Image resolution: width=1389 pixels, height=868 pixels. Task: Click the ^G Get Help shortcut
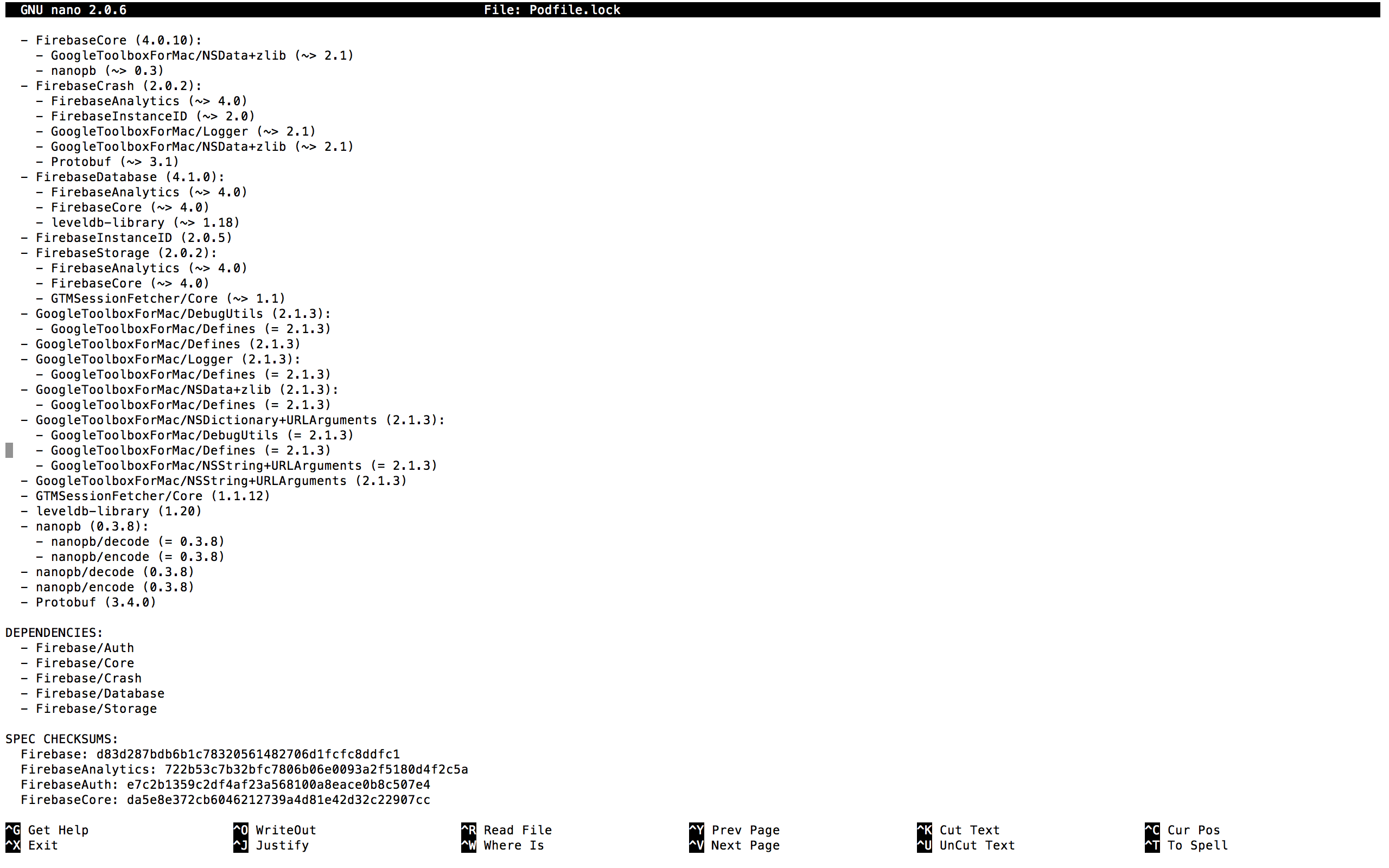(x=47, y=830)
